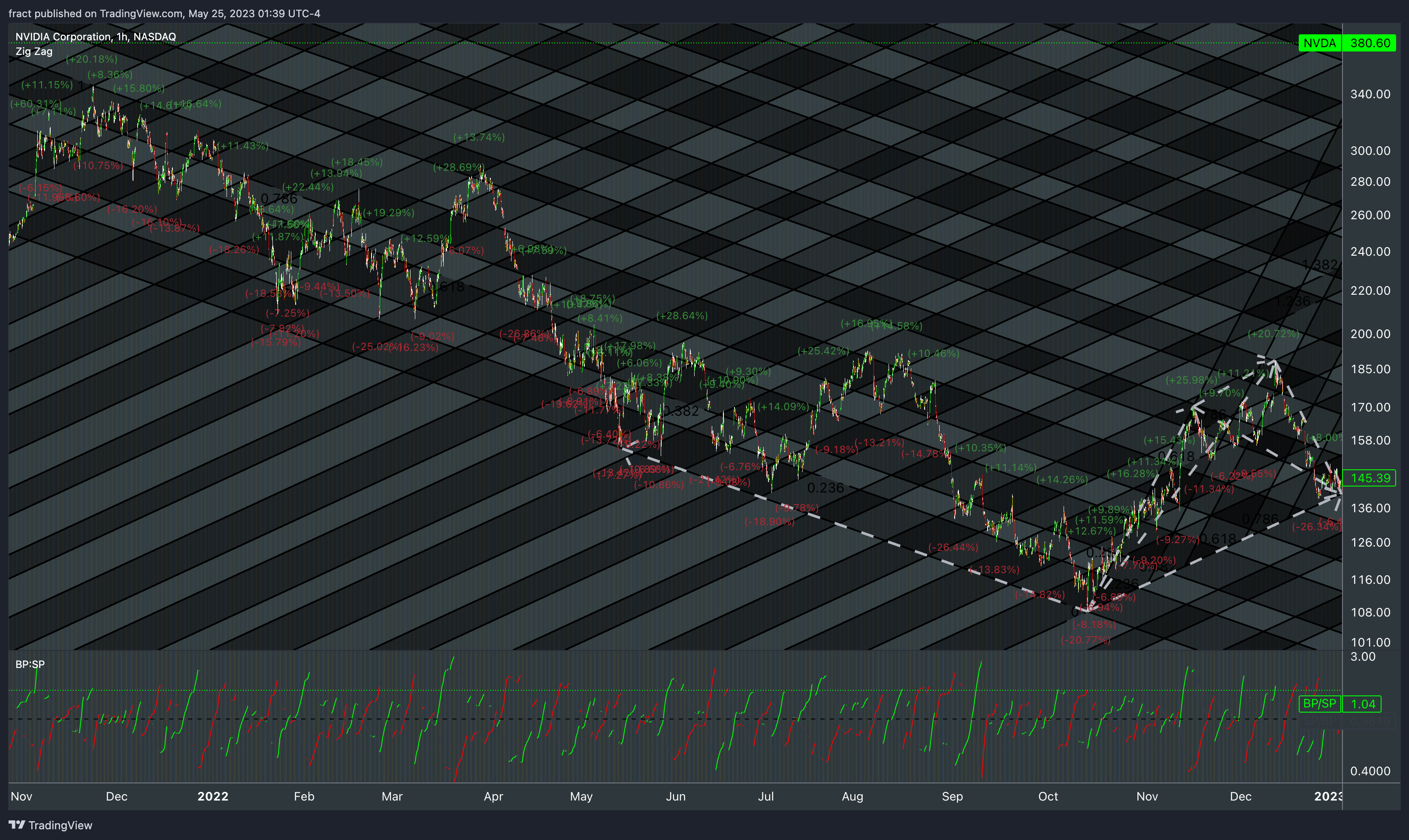This screenshot has height=840, width=1409.
Task: Click the green BP/SP indicator tag
Action: (1320, 704)
